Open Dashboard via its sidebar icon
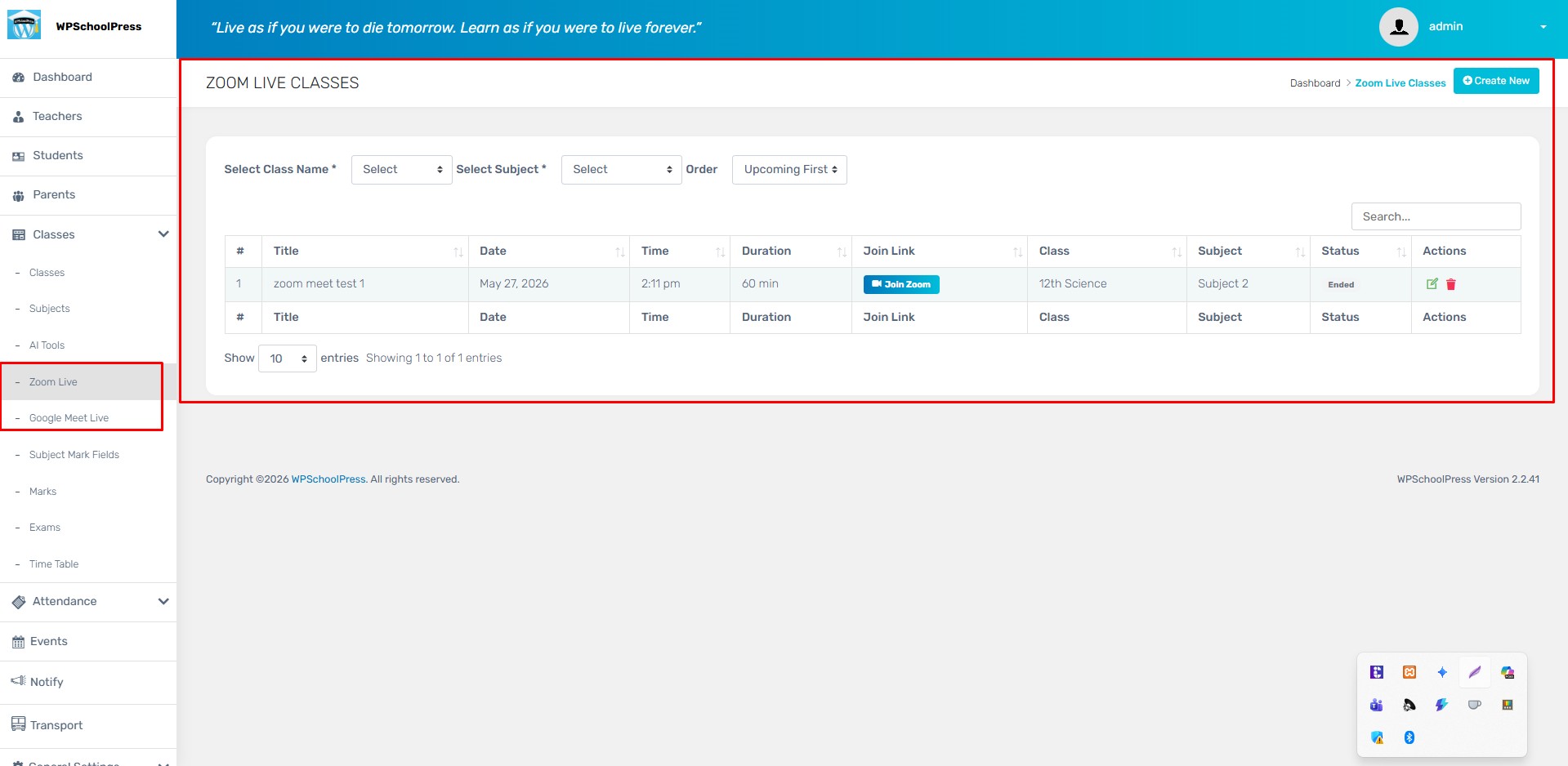The width and height of the screenshot is (1568, 766). point(18,78)
